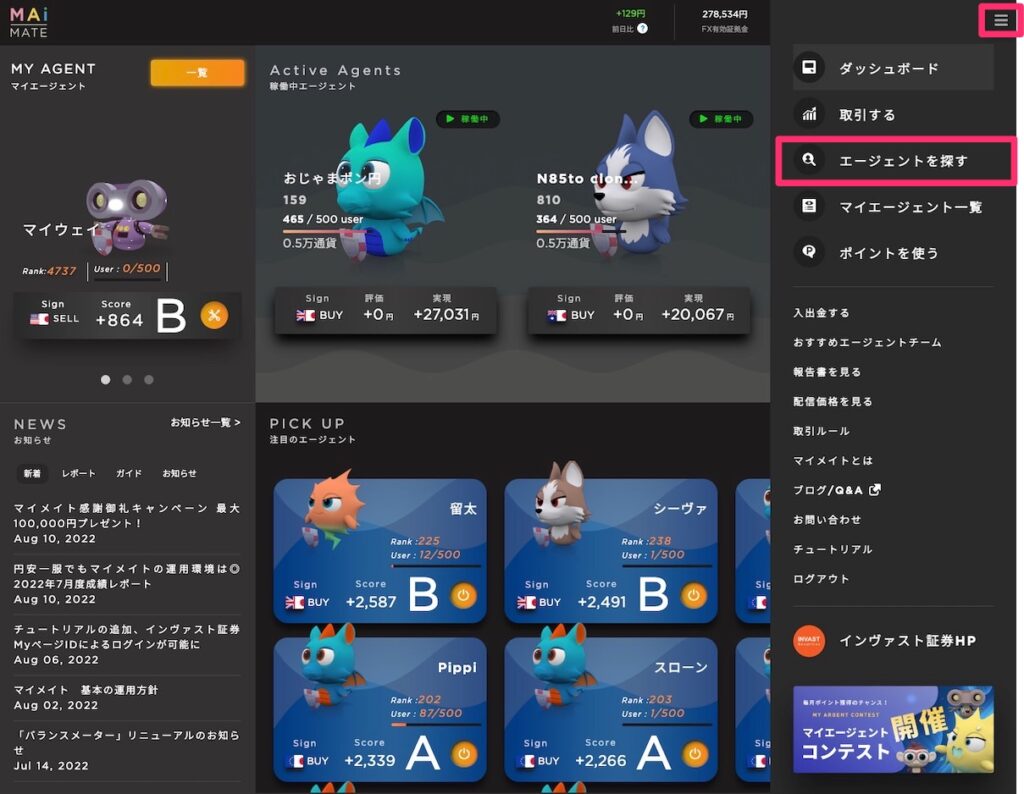Click the user progress bar on おじゃまポン円
The height and width of the screenshot is (794, 1024).
[x=330, y=231]
